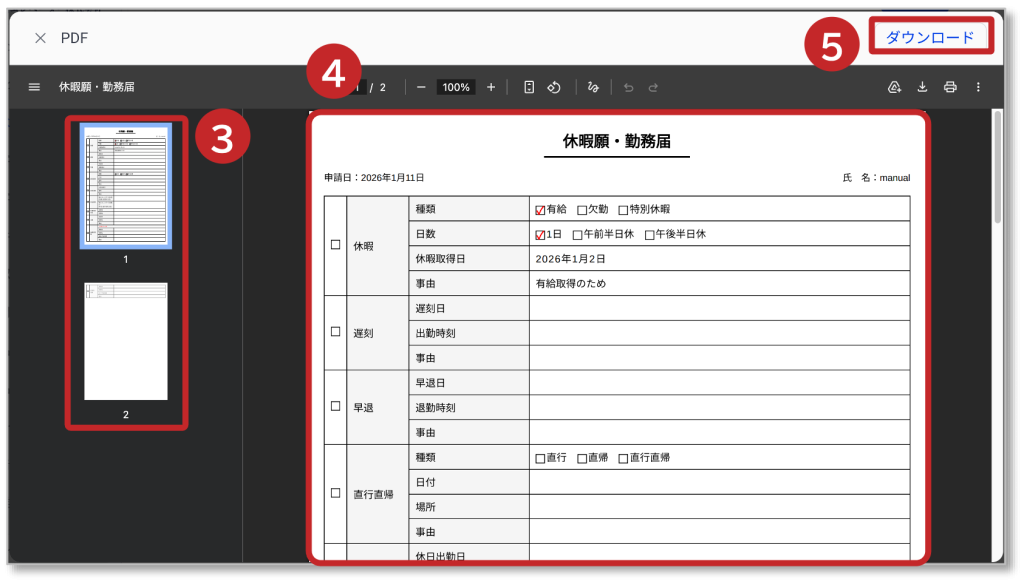Click the zoom in plus icon

(491, 87)
